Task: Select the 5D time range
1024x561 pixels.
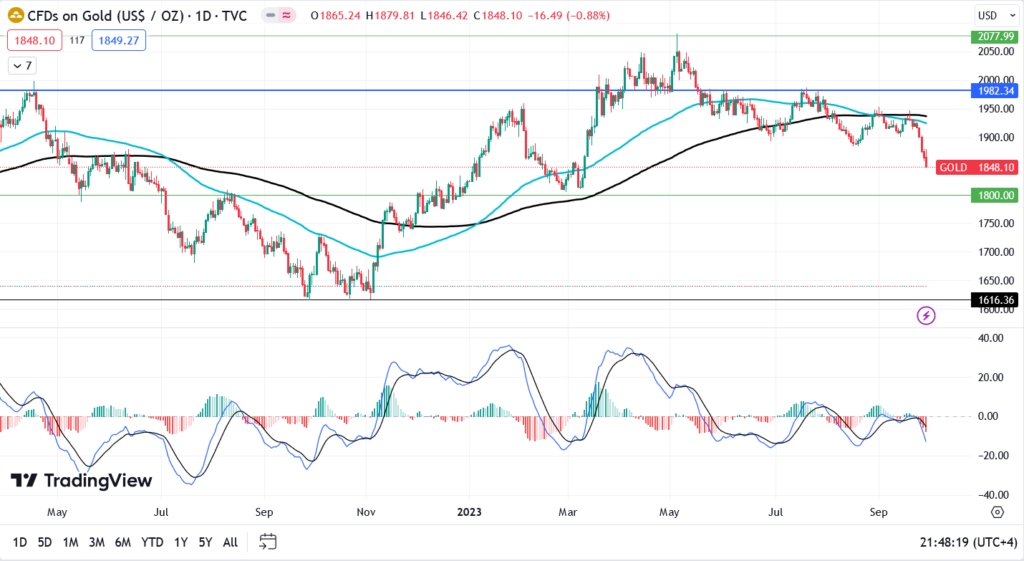Action: (44, 542)
